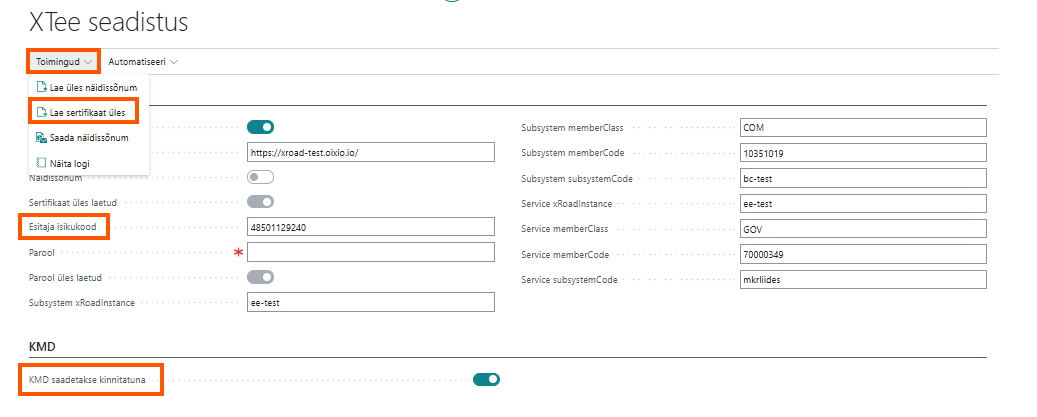Viewport: 1037px width, 417px height.
Task: Click the Service subsystemCode field
Action: pyautogui.click(x=863, y=279)
